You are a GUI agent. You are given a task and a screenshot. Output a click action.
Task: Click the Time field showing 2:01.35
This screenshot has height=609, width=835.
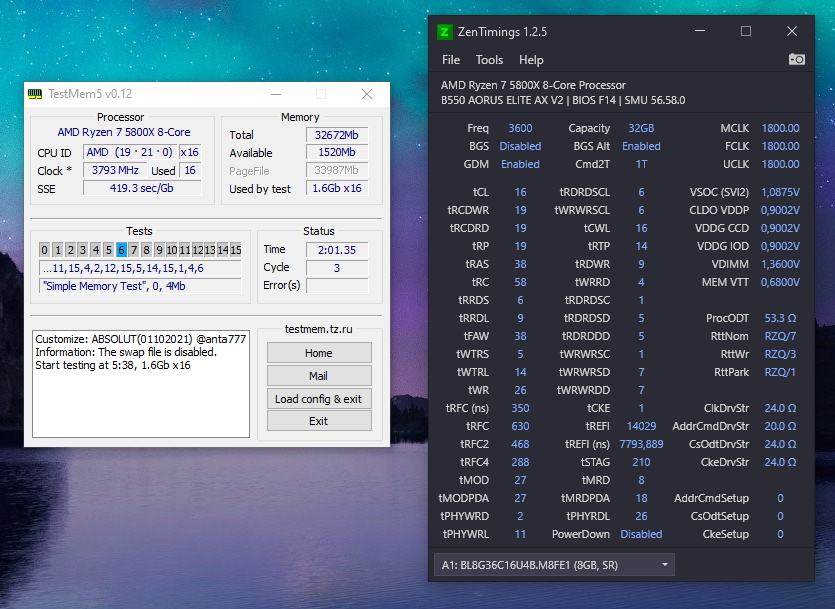click(337, 250)
